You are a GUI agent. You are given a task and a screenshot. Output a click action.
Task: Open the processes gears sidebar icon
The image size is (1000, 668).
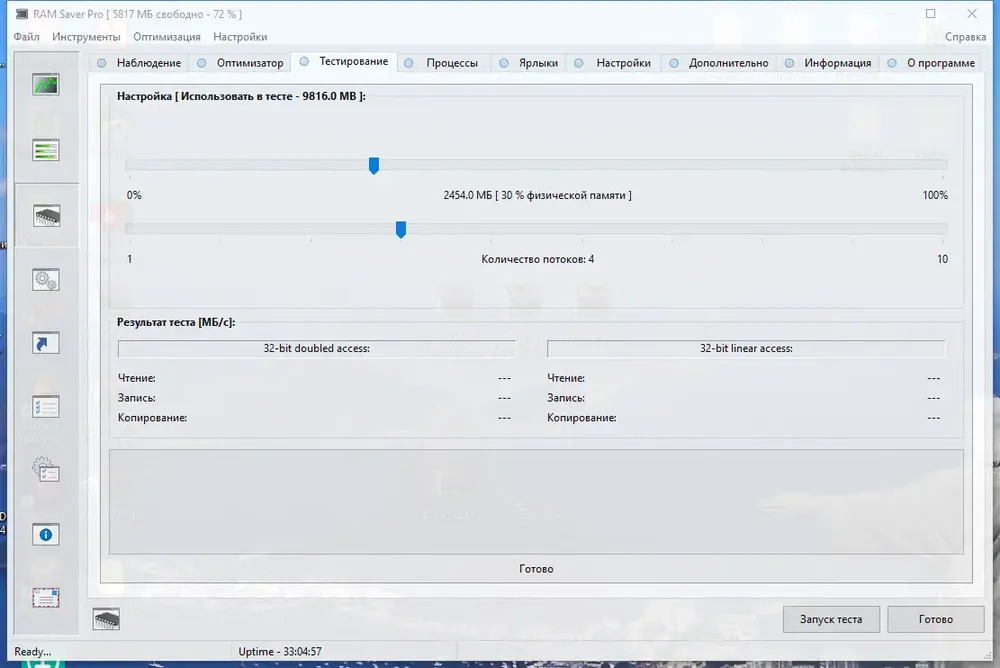pyautogui.click(x=47, y=279)
